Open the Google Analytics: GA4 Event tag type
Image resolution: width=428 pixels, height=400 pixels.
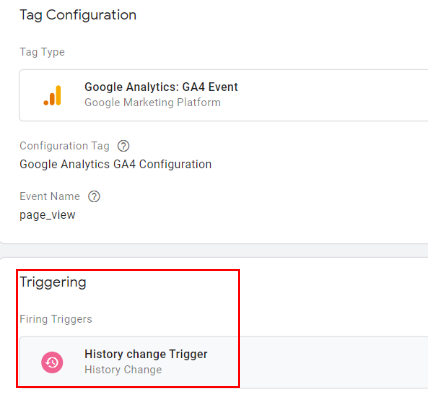[161, 87]
